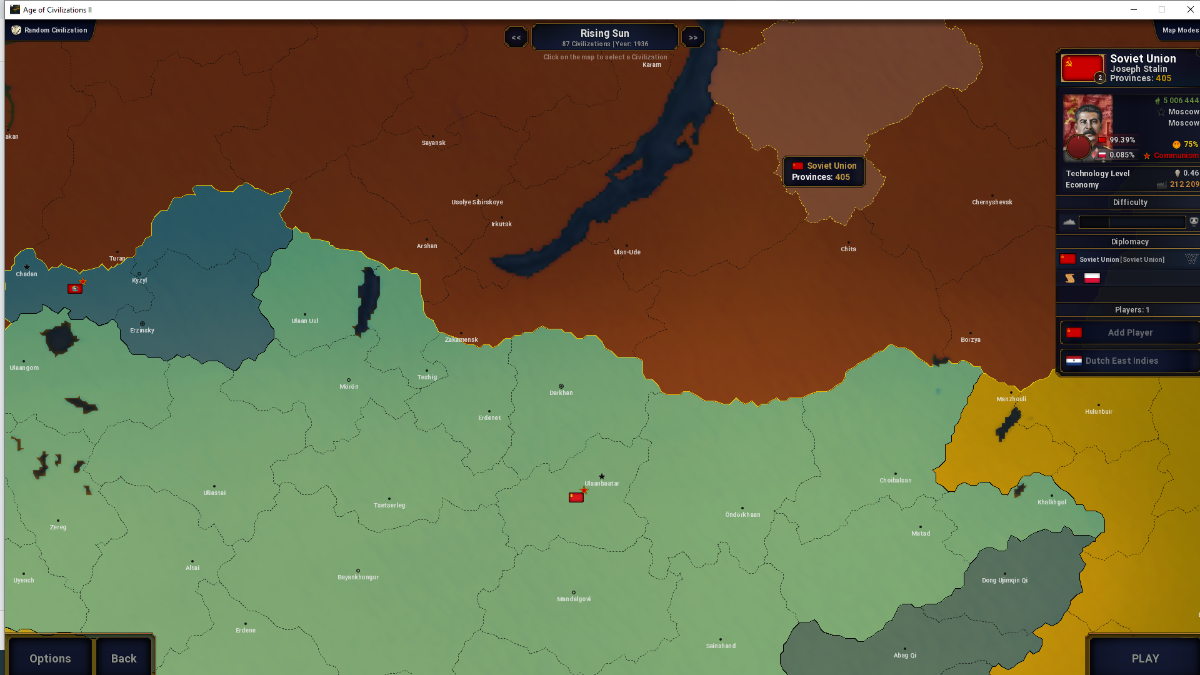Click the Communism ideology star label
Viewport: 1200px width, 675px height.
(1172, 156)
